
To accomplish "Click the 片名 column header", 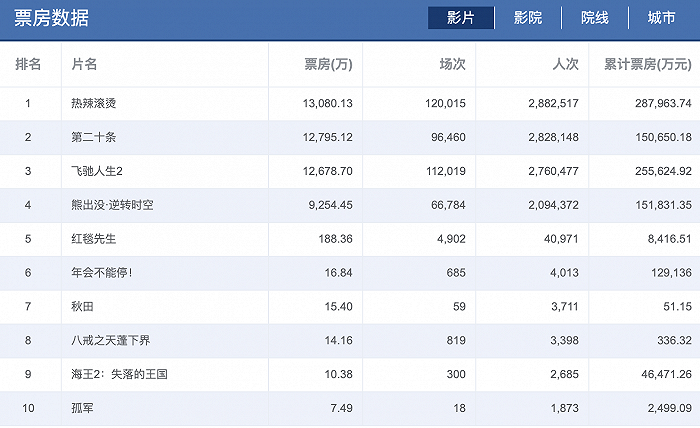I will [85, 65].
